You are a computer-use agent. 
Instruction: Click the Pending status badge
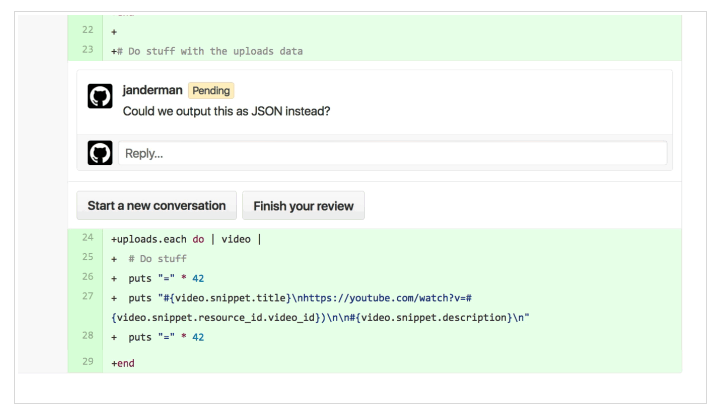[x=211, y=90]
